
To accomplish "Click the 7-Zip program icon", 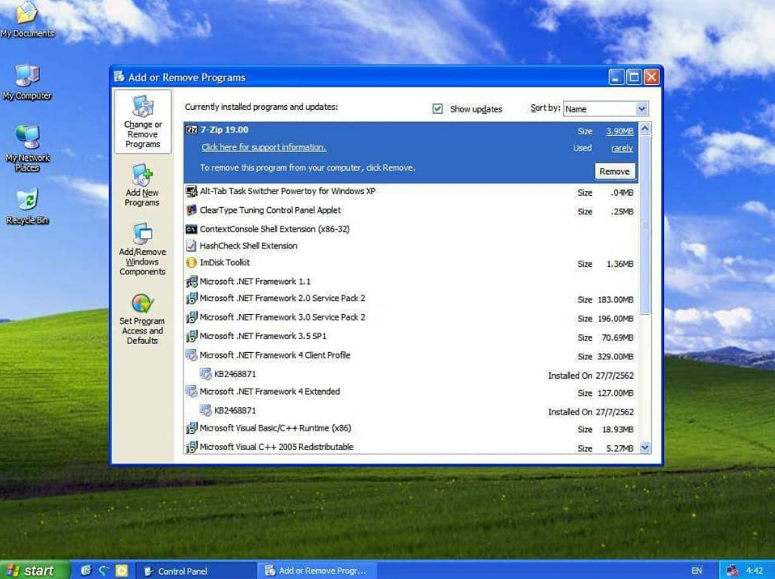I will (x=191, y=130).
